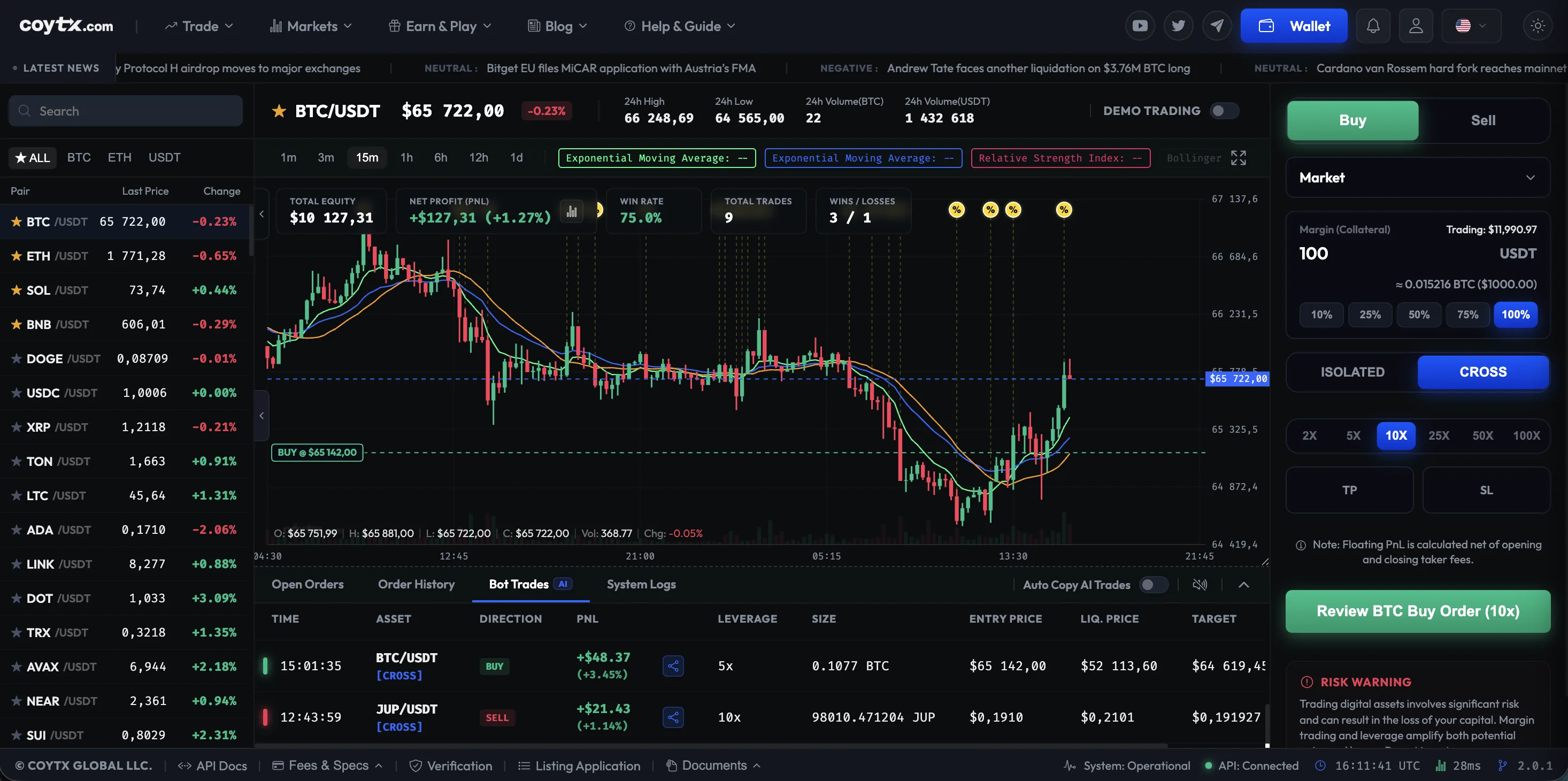Click the version branch icon

coord(1502,765)
